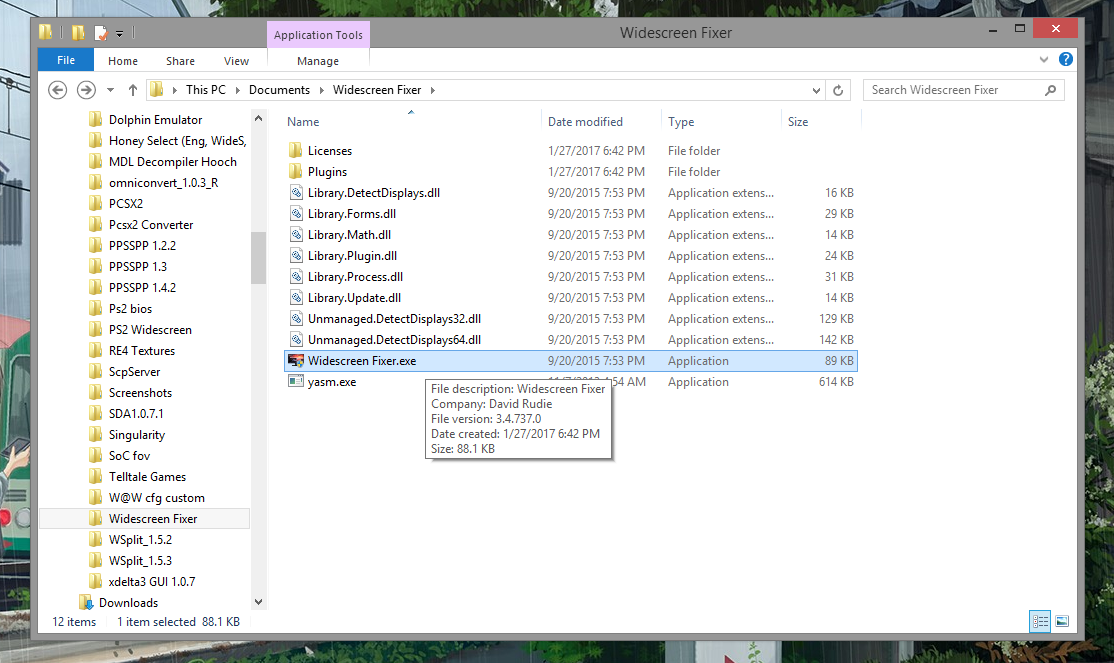Viewport: 1114px width, 663px height.
Task: Open the View ribbon tab
Action: click(x=237, y=61)
